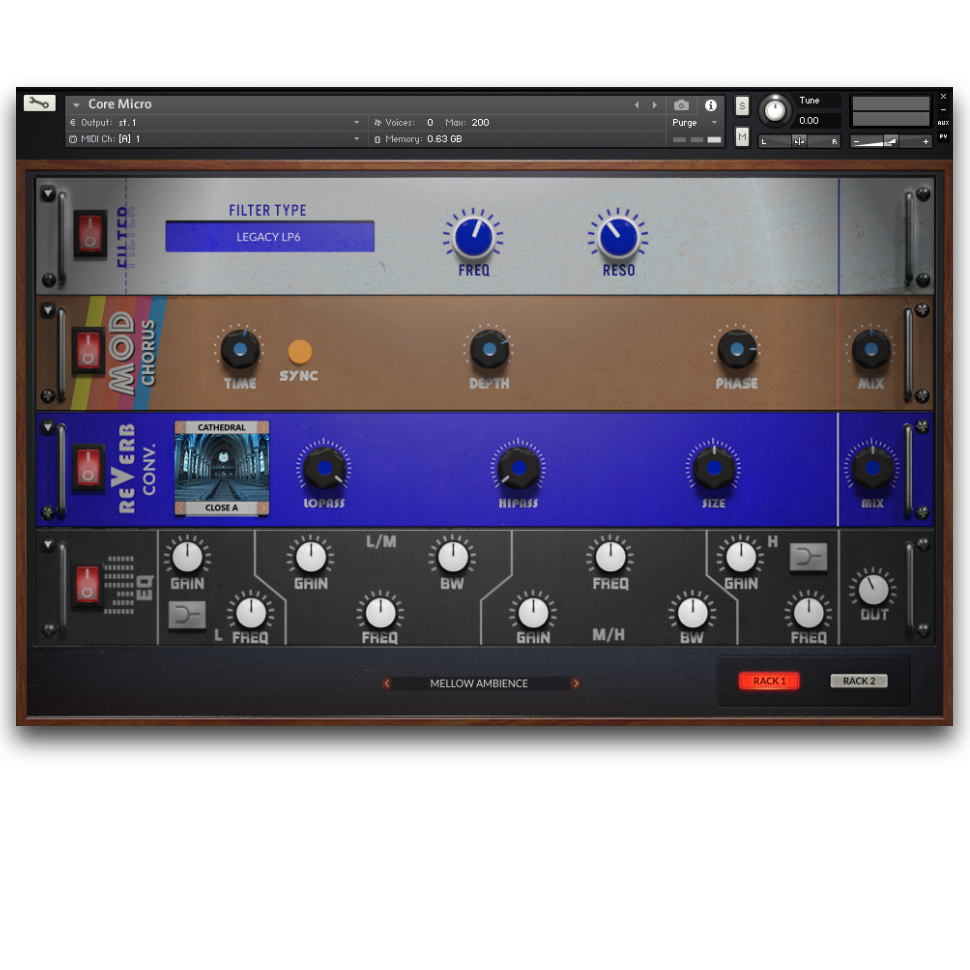Image resolution: width=970 pixels, height=970 pixels.
Task: Click the Chorus TIME knob
Action: 240,349
